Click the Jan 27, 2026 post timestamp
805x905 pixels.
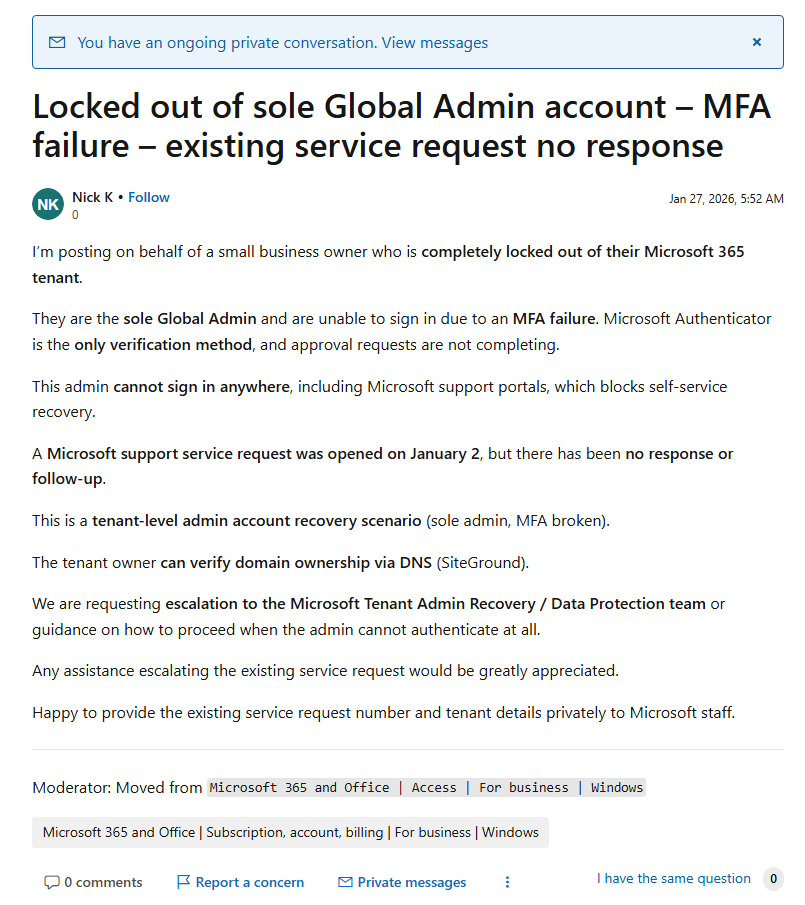(726, 199)
